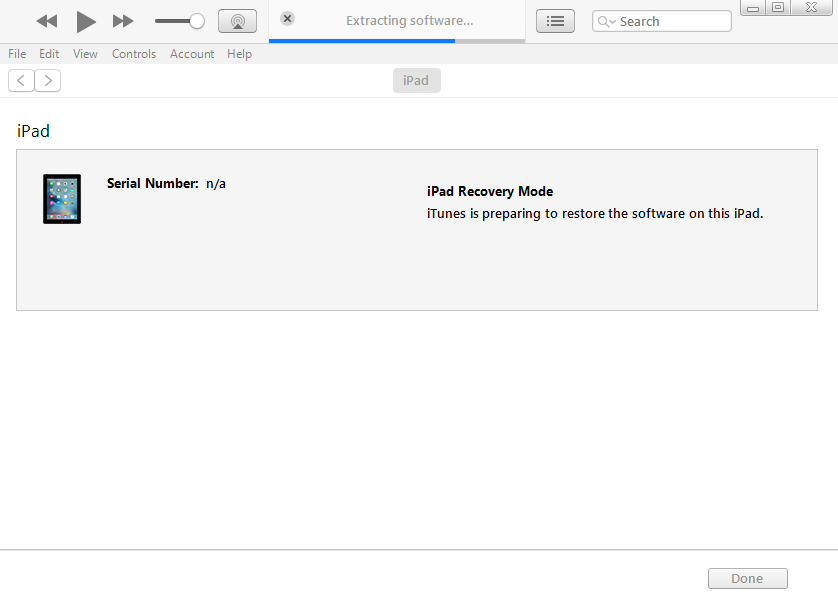
Task: Click into the Search field
Action: [662, 21]
